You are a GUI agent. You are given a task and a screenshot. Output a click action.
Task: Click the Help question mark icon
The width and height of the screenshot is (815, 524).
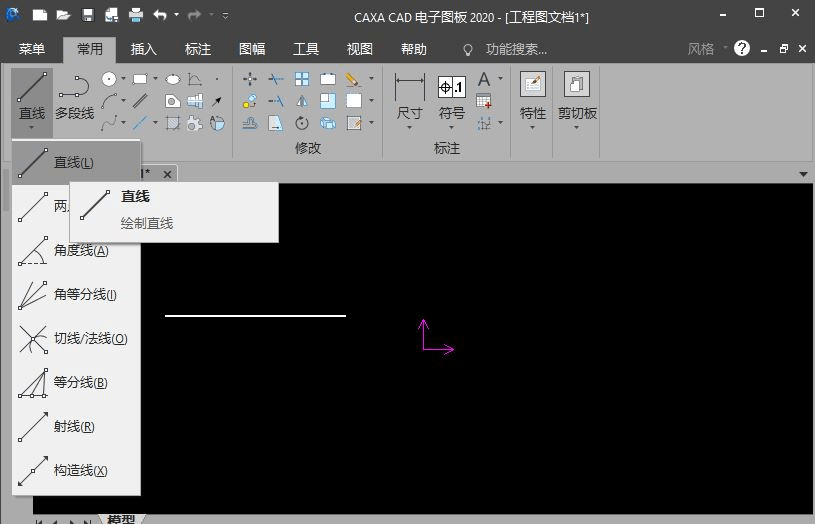click(741, 48)
